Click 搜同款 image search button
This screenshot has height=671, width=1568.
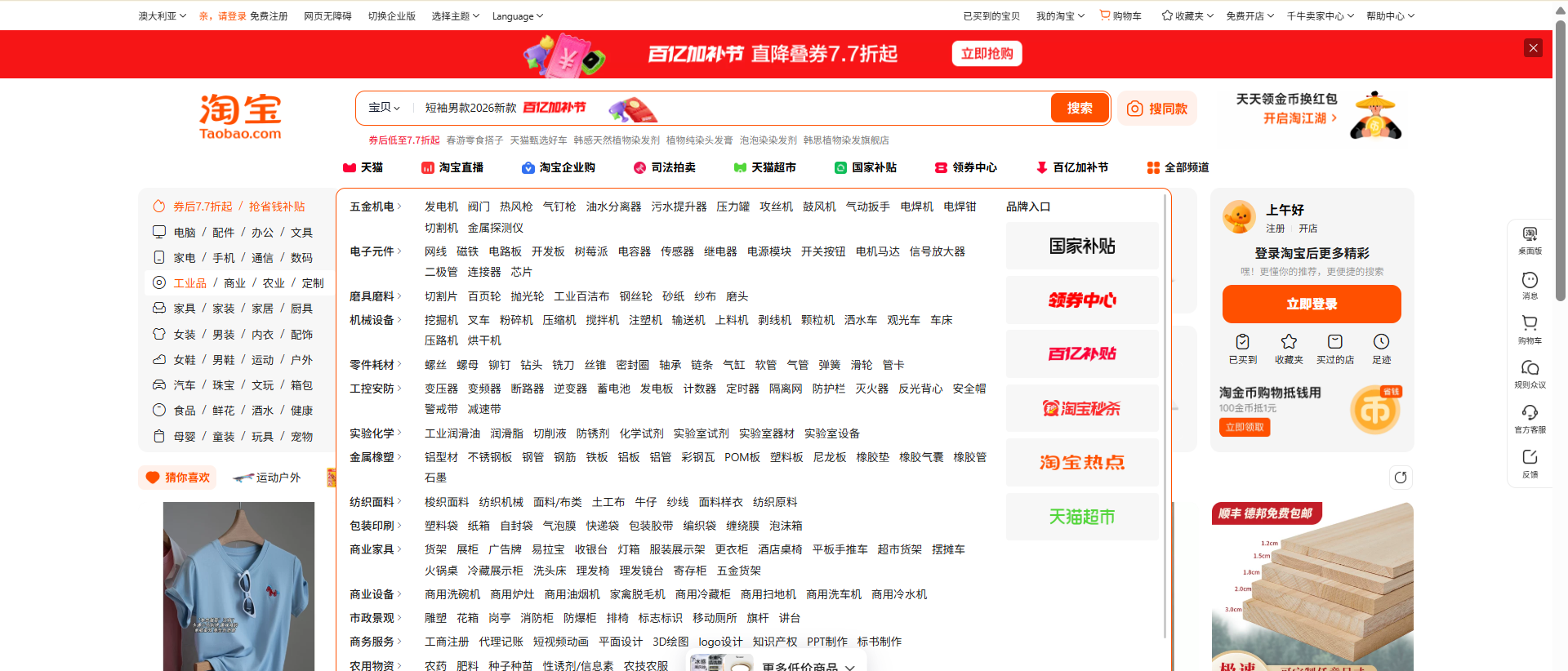coord(1157,109)
